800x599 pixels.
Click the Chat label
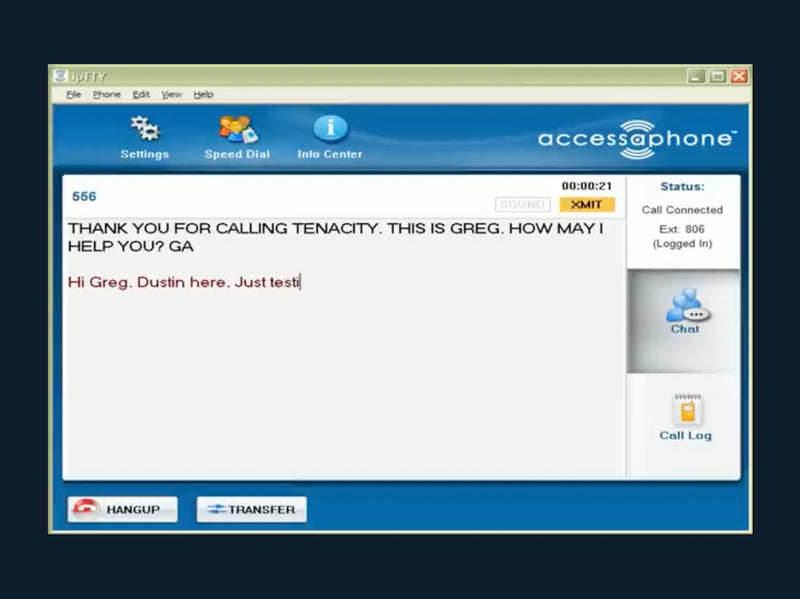coord(685,329)
